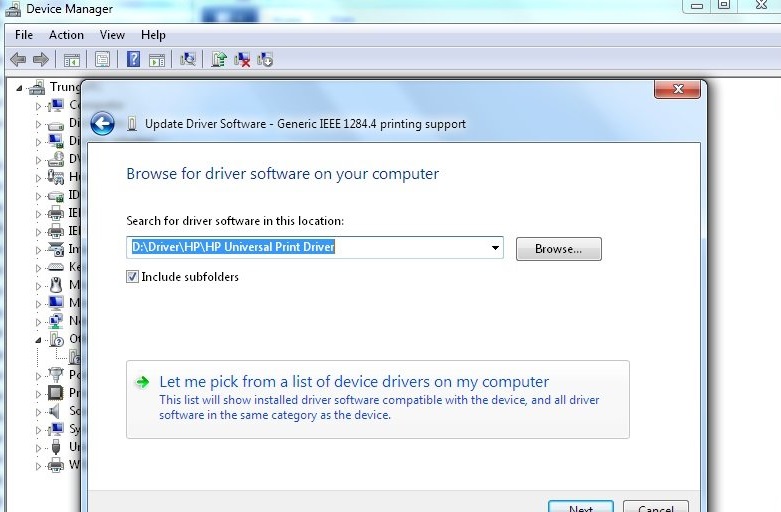Click the Help icon in the toolbar
This screenshot has height=512, width=781.
click(133, 60)
